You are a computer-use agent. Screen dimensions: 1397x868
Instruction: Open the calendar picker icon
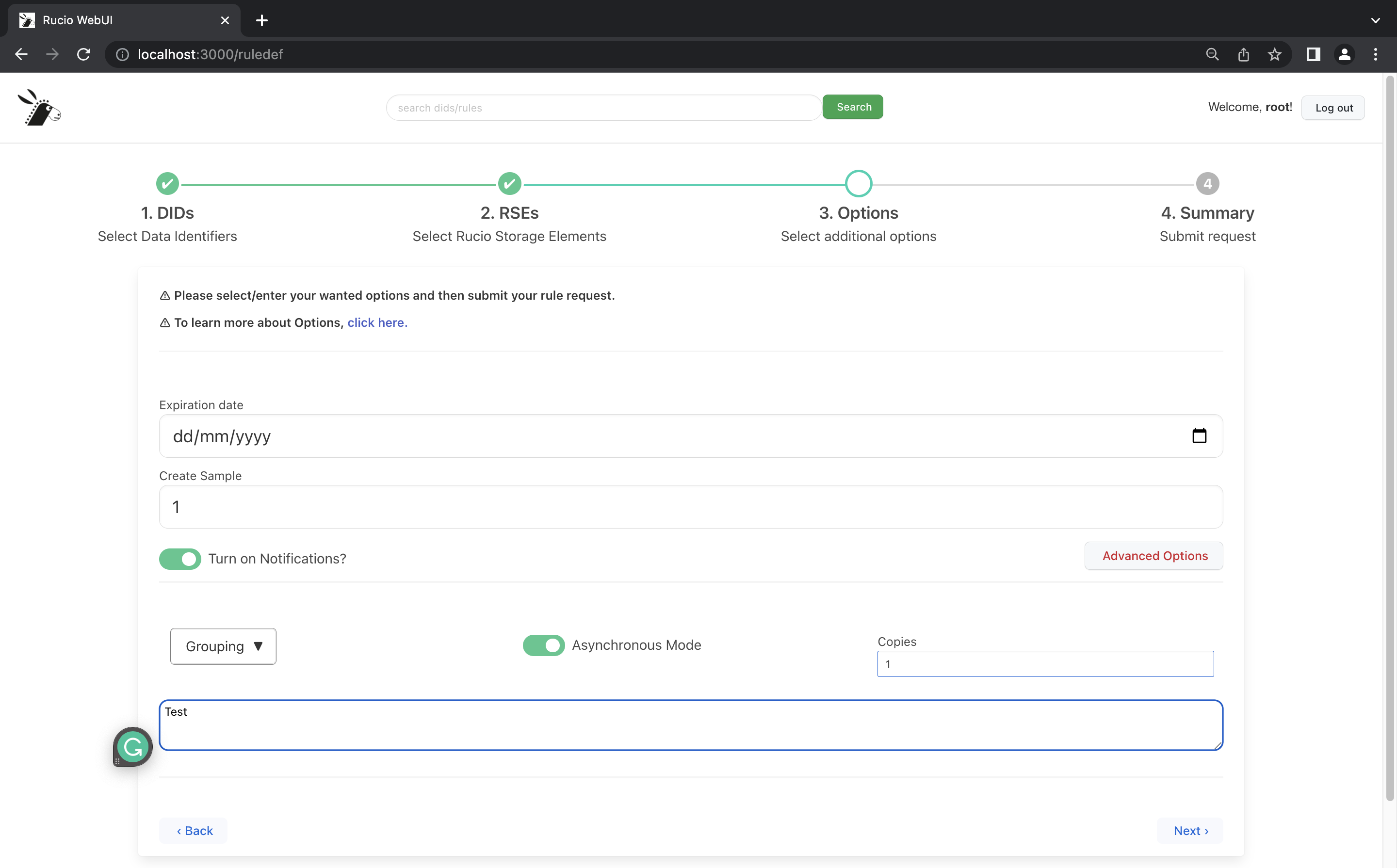click(1199, 436)
